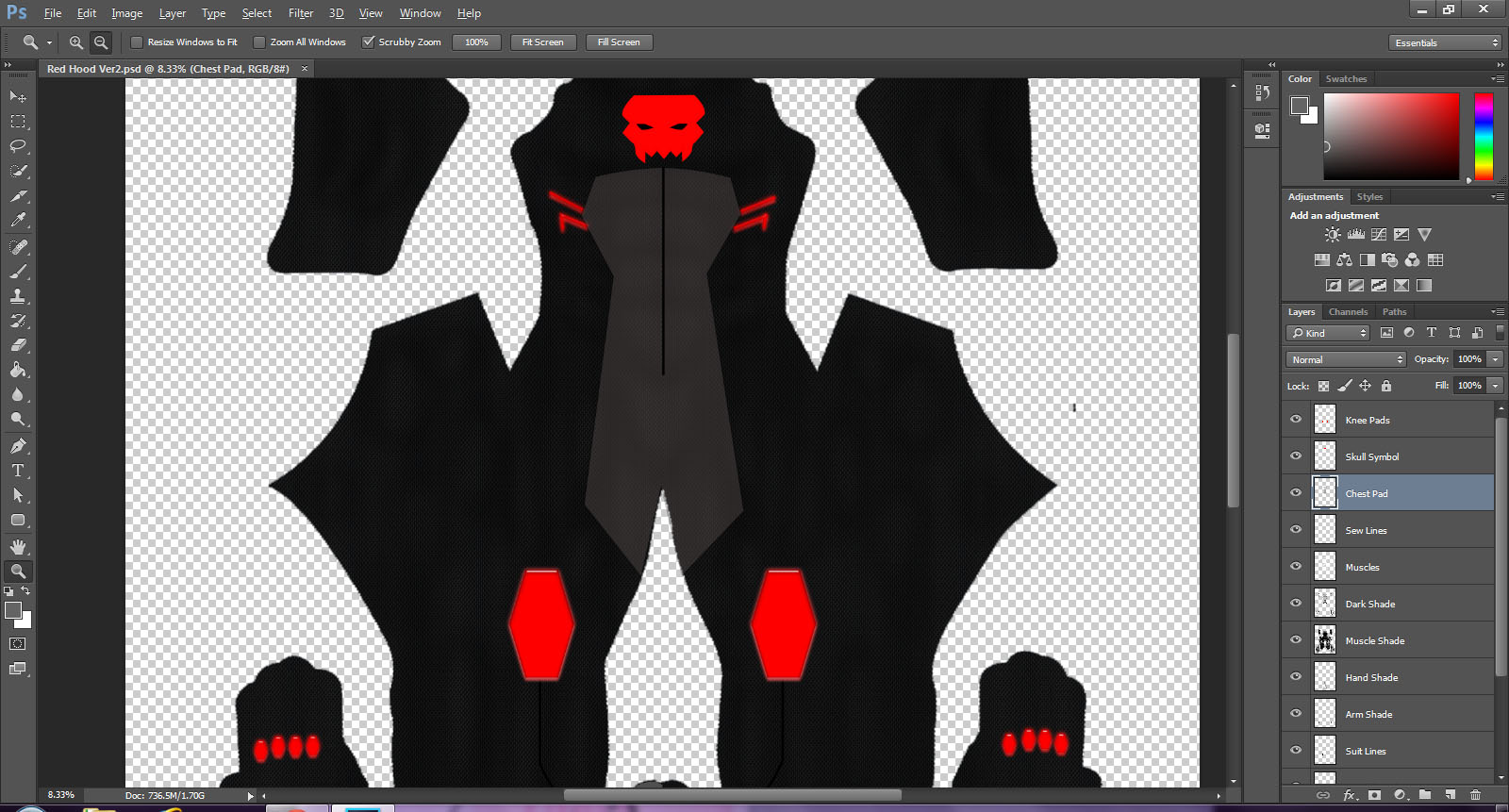Select the Muscle Shade layer thumbnail
The width and height of the screenshot is (1509, 812).
point(1325,640)
